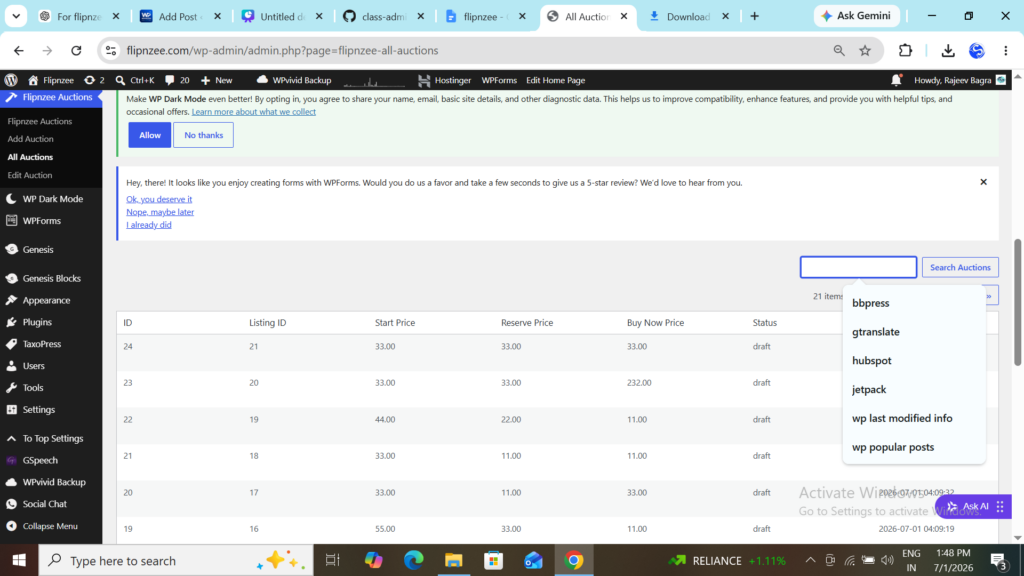Collapse the admin sidebar menu
Viewport: 1024px width, 576px height.
pos(51,526)
